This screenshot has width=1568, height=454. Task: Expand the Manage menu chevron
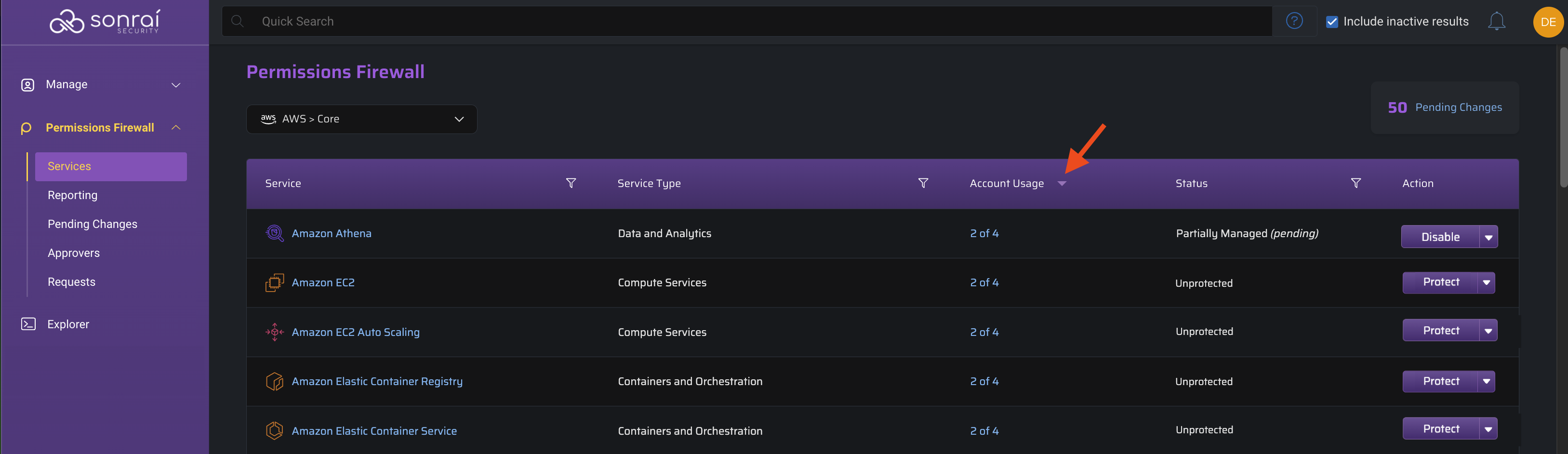pyautogui.click(x=176, y=85)
